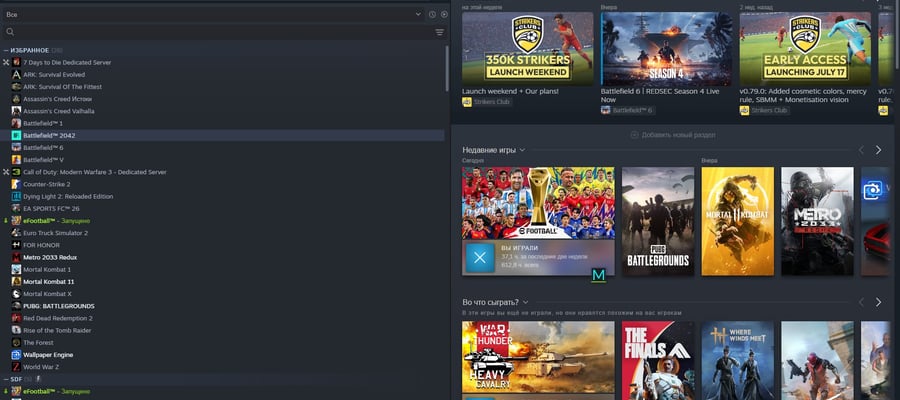Open the Все library filter dropdown
The height and width of the screenshot is (400, 900).
[214, 14]
